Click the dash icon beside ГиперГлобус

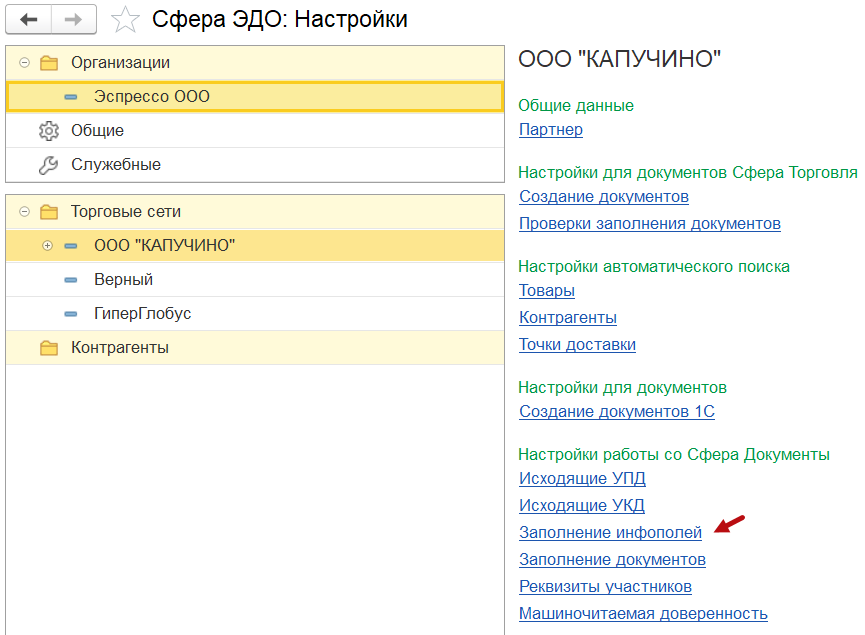point(71,314)
